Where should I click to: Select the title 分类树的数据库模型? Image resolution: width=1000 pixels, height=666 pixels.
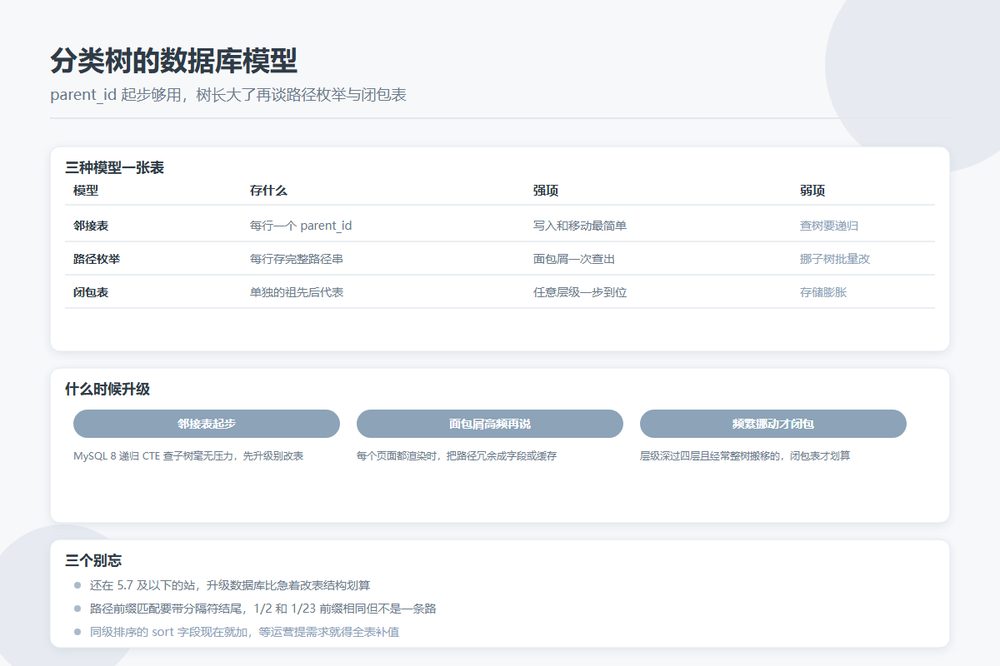point(174,61)
